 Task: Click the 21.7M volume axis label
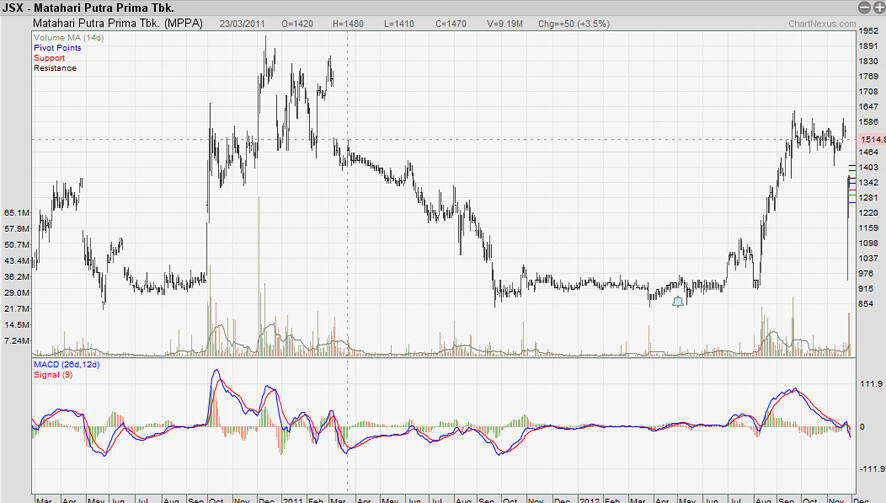(16, 309)
